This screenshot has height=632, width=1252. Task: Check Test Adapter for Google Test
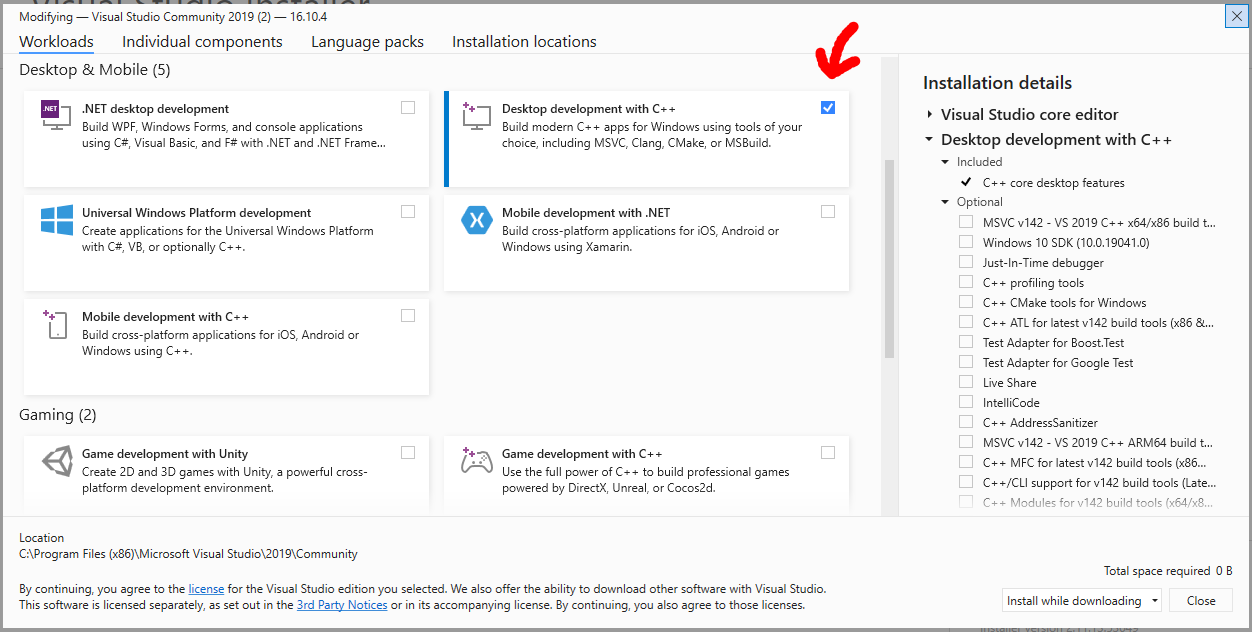coord(966,362)
